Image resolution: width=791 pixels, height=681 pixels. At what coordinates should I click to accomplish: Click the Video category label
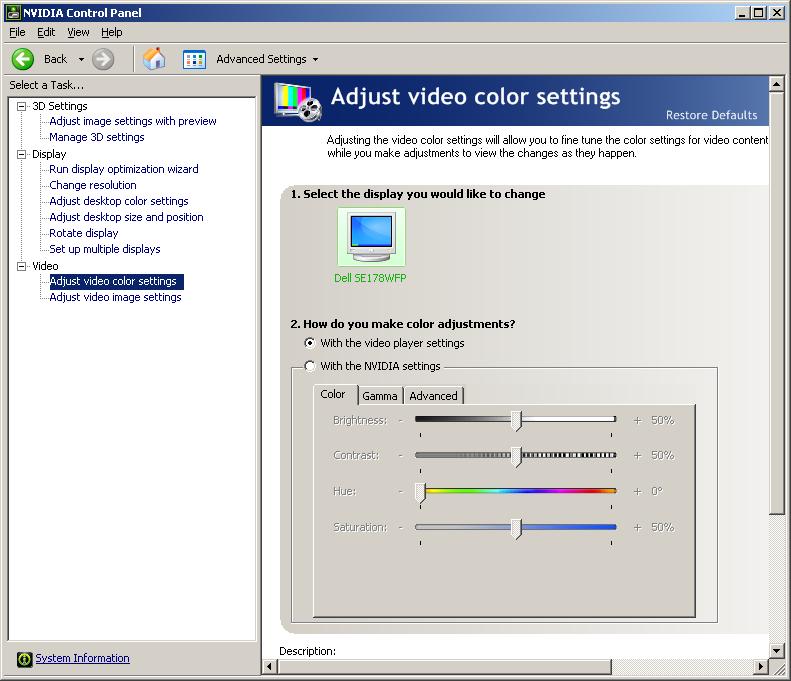point(45,266)
